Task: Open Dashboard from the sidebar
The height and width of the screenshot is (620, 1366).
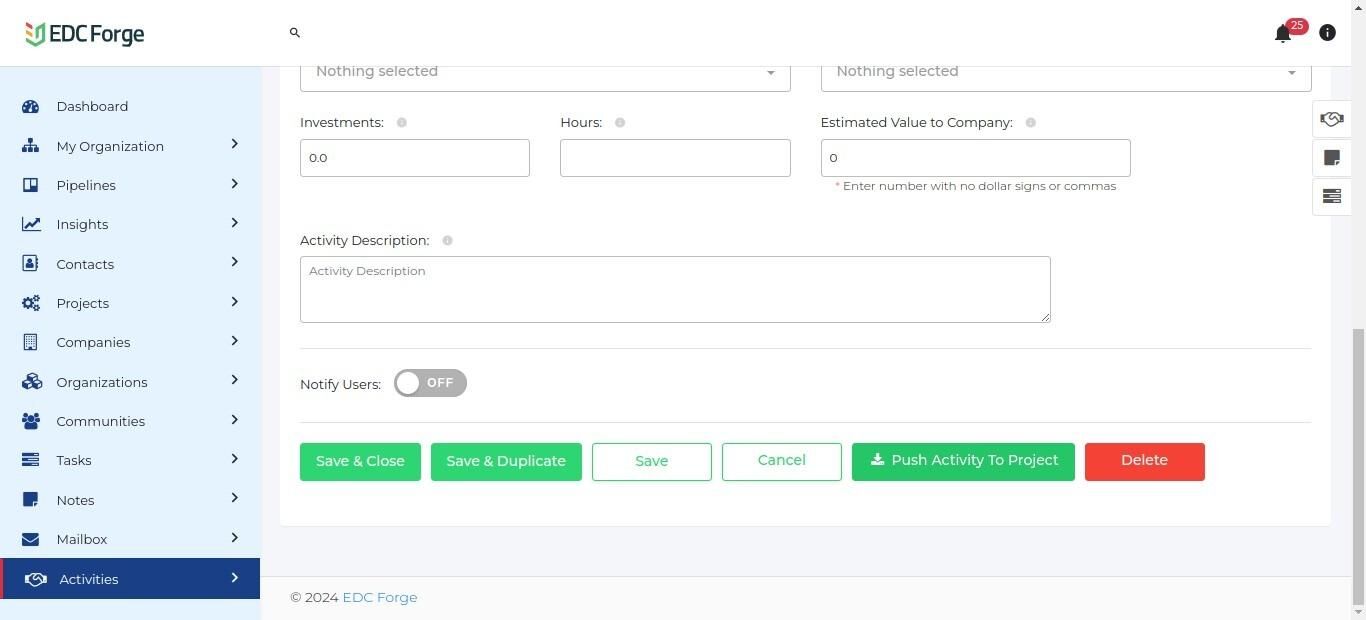Action: point(92,106)
